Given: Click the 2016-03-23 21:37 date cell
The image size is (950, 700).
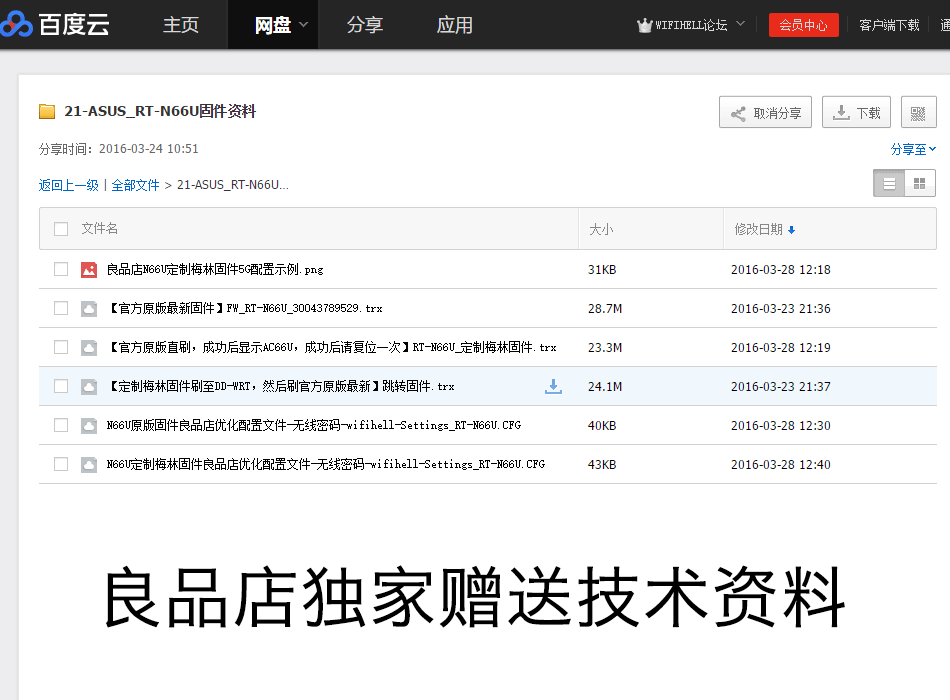Looking at the screenshot, I should point(780,387).
